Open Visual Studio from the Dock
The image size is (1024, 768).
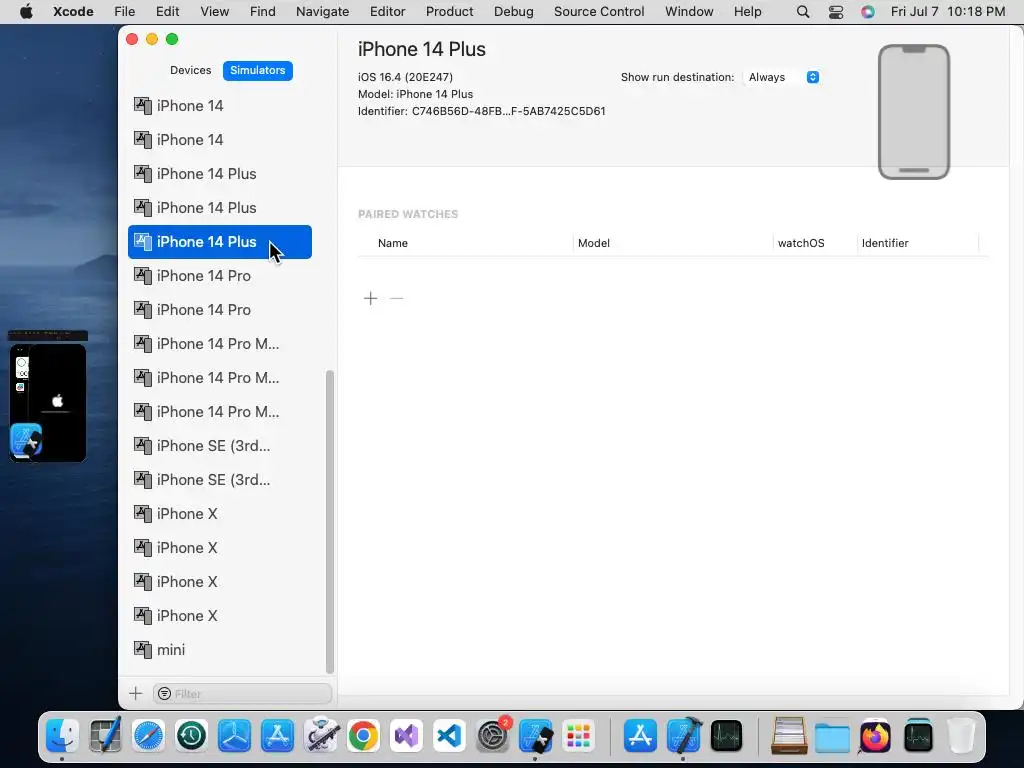click(x=406, y=736)
